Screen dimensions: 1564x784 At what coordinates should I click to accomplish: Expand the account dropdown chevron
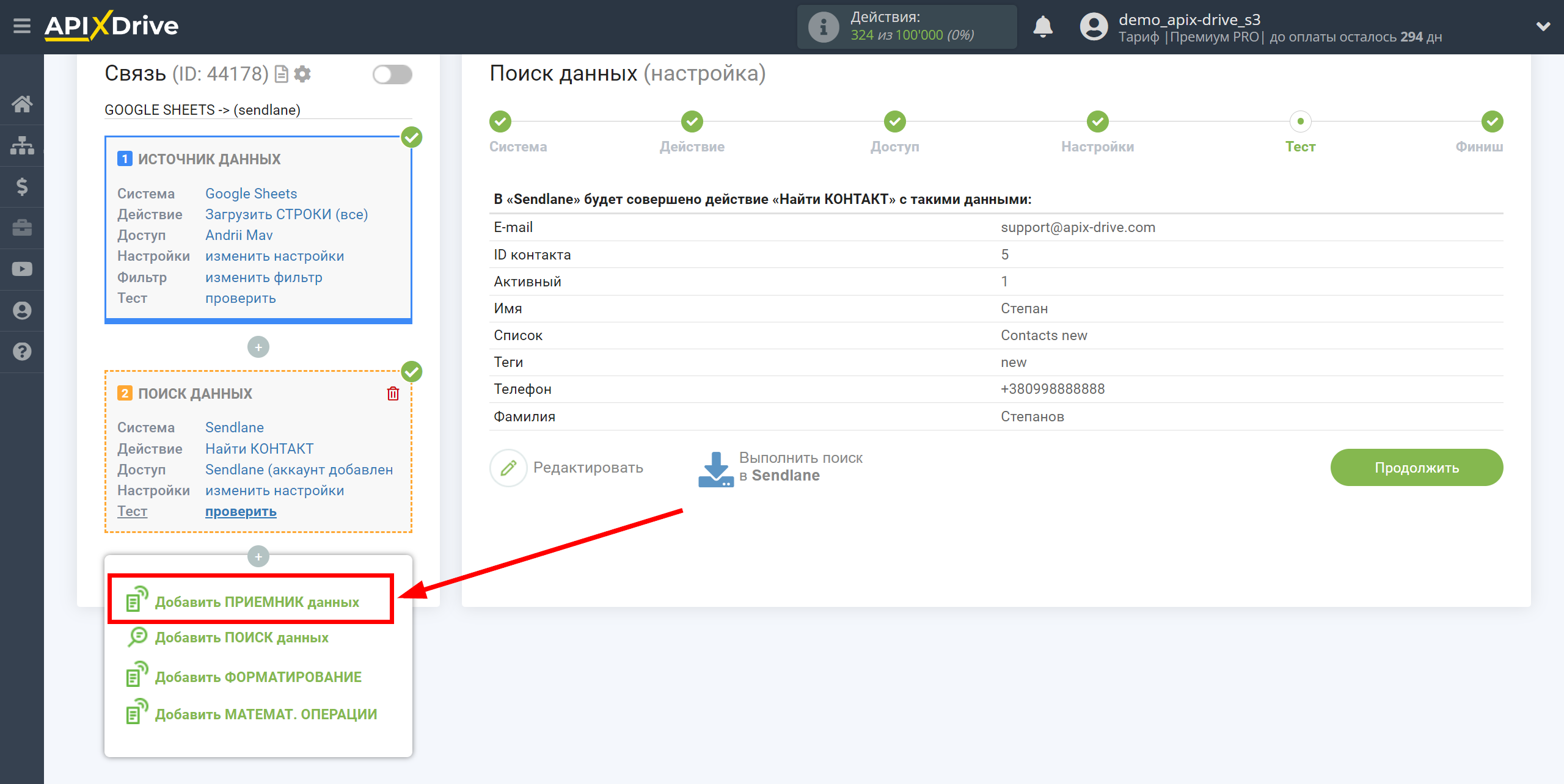[x=1543, y=26]
